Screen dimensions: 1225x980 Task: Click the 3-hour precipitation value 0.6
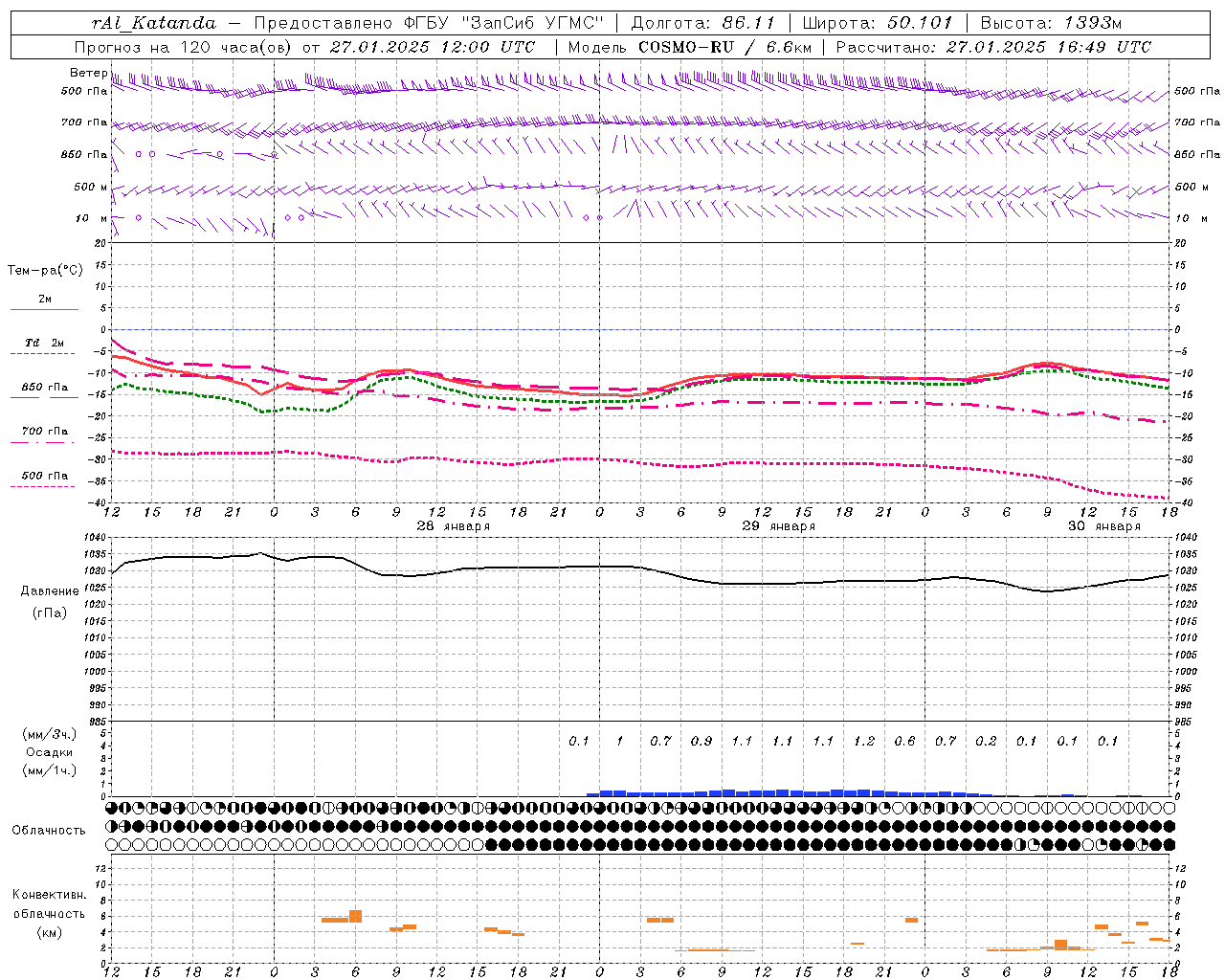tap(905, 742)
